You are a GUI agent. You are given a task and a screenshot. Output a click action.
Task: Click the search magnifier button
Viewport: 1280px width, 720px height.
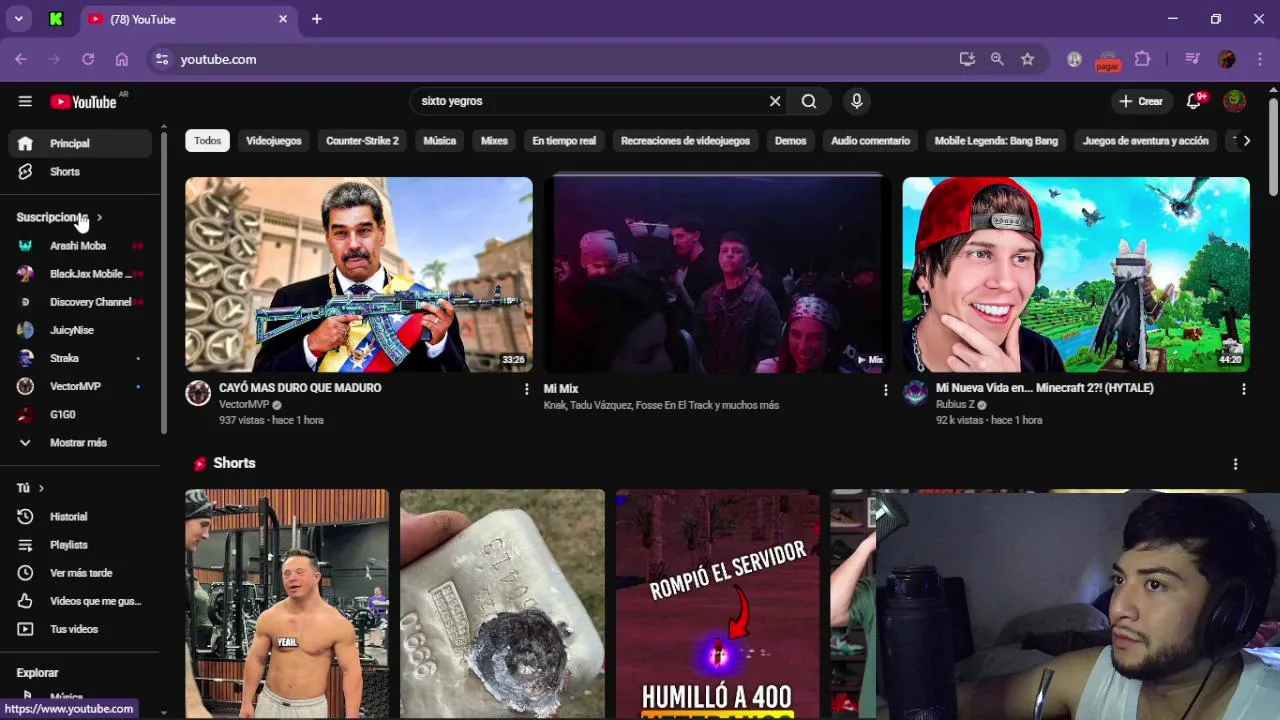click(x=809, y=101)
